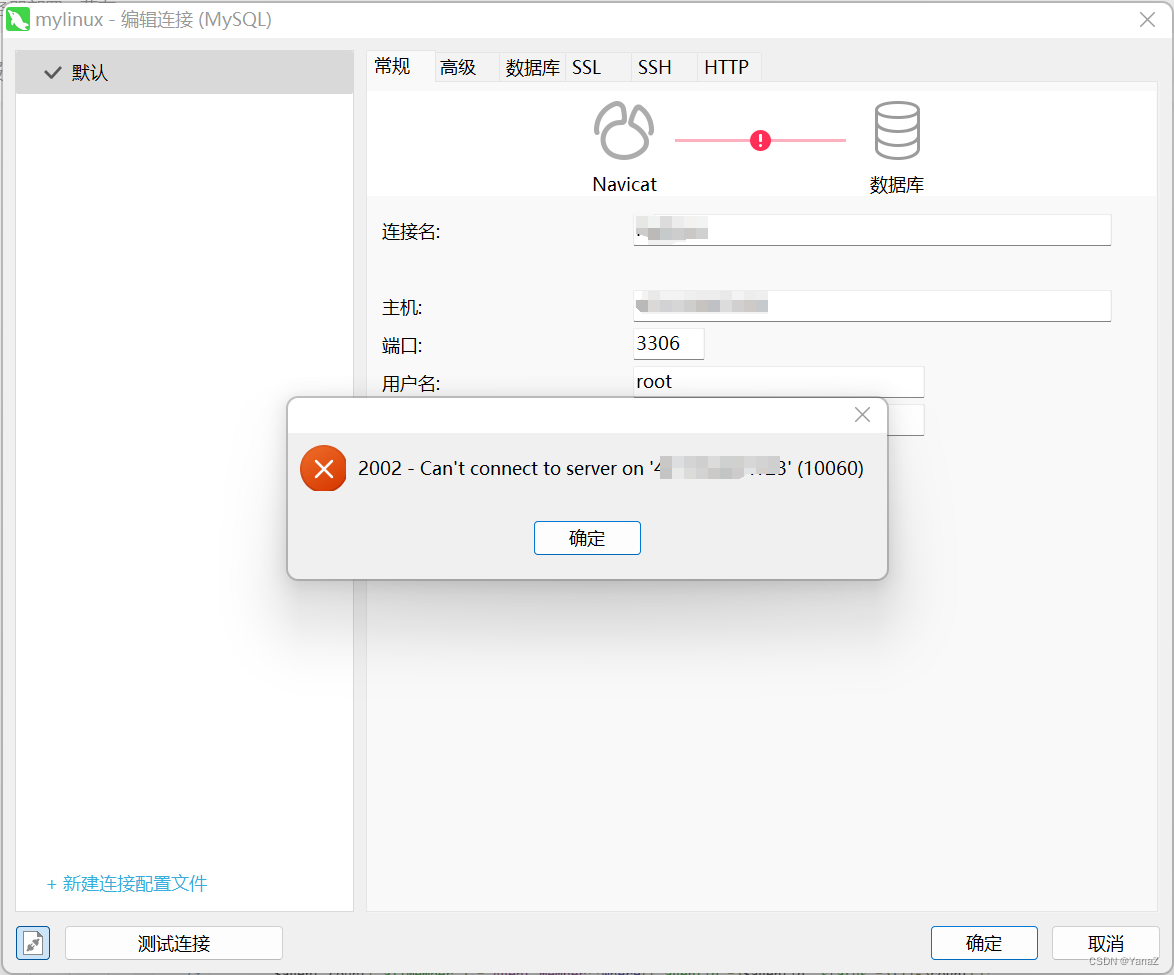Screen dimensions: 1174x975
Task: Confirm error dialog with 确定 button
Action: (587, 538)
